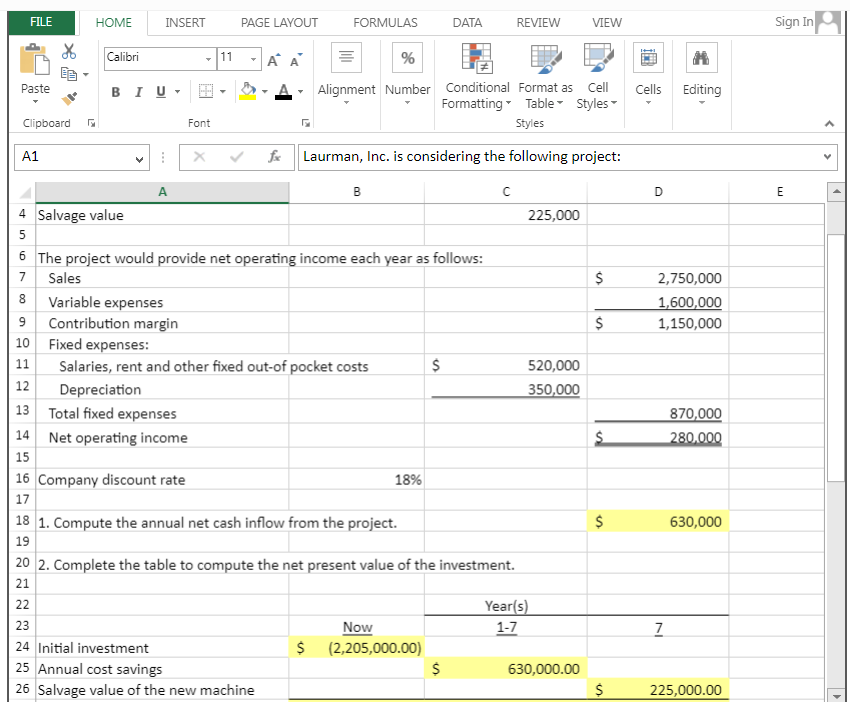This screenshot has height=702, width=850.
Task: Click the green FILE button
Action: (x=41, y=22)
